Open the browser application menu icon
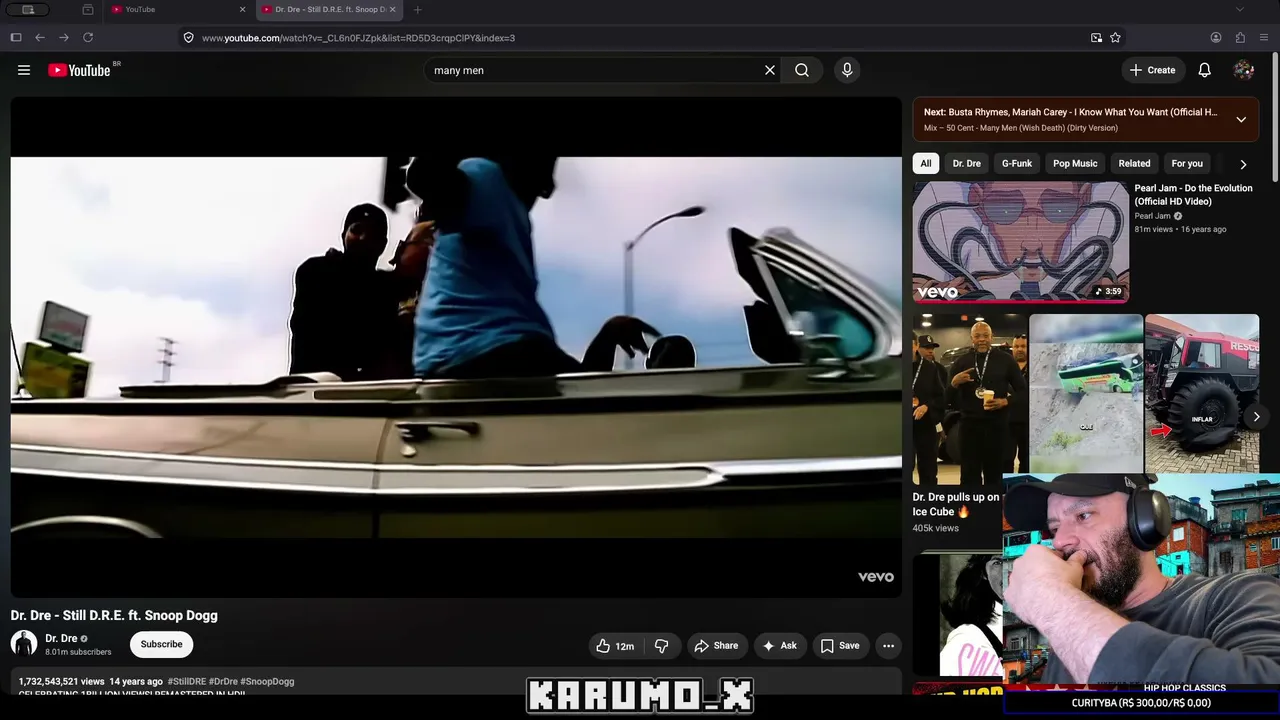 [x=1264, y=38]
